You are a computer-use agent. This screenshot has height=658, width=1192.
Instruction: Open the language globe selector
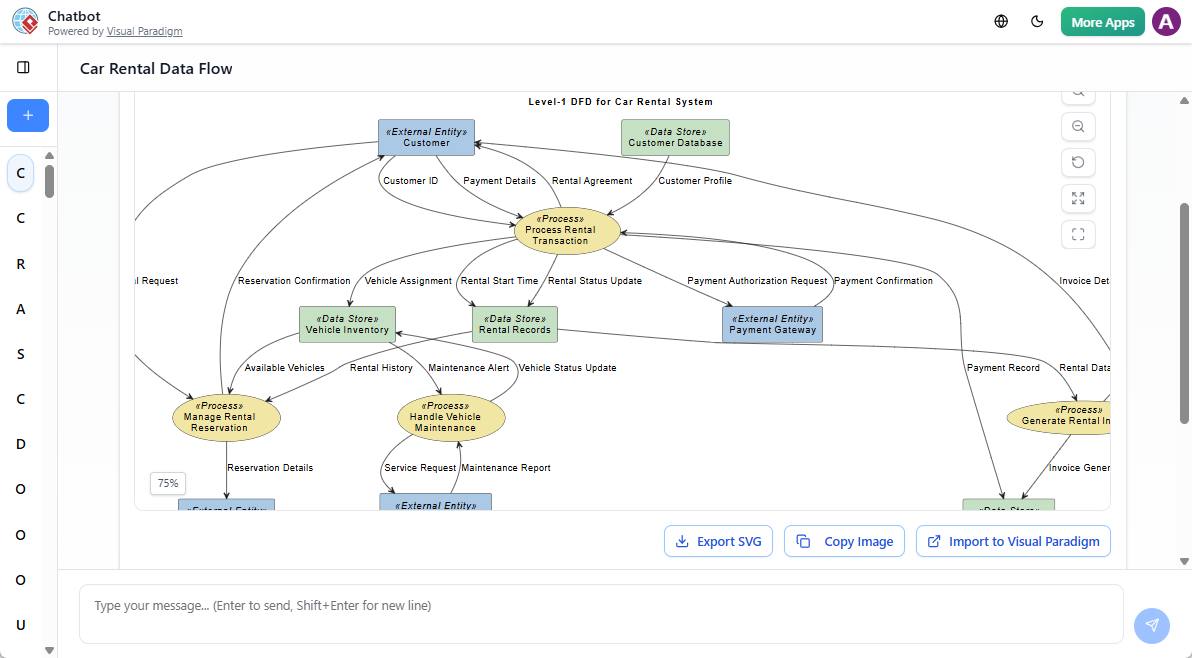click(x=1000, y=20)
